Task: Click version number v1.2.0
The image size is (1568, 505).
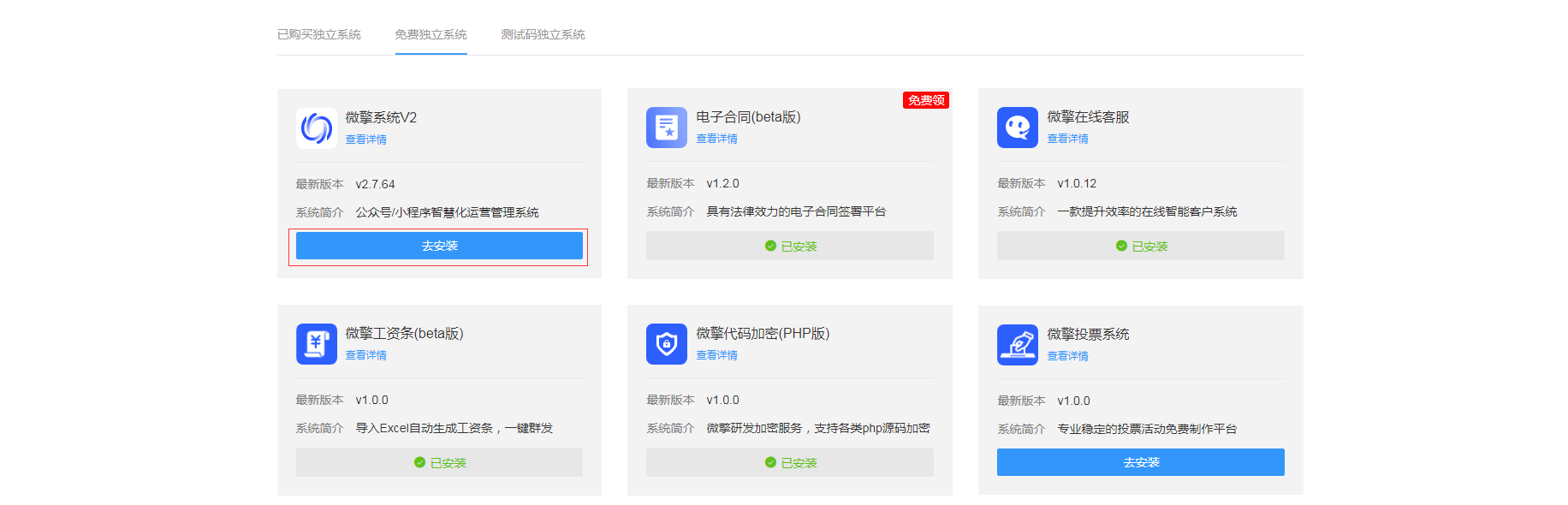Action: (x=723, y=183)
